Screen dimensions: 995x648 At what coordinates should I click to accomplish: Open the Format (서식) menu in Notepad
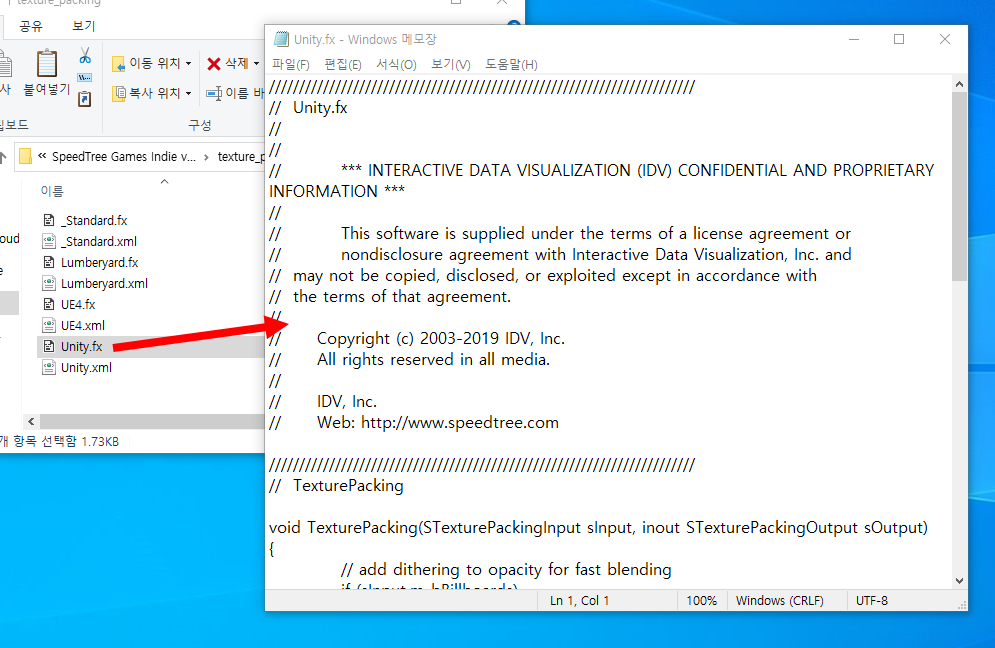tap(396, 65)
